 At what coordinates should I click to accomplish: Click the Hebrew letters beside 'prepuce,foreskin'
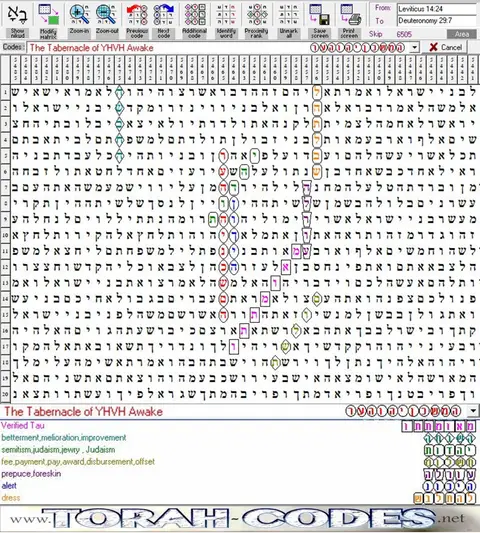[x=449, y=474]
